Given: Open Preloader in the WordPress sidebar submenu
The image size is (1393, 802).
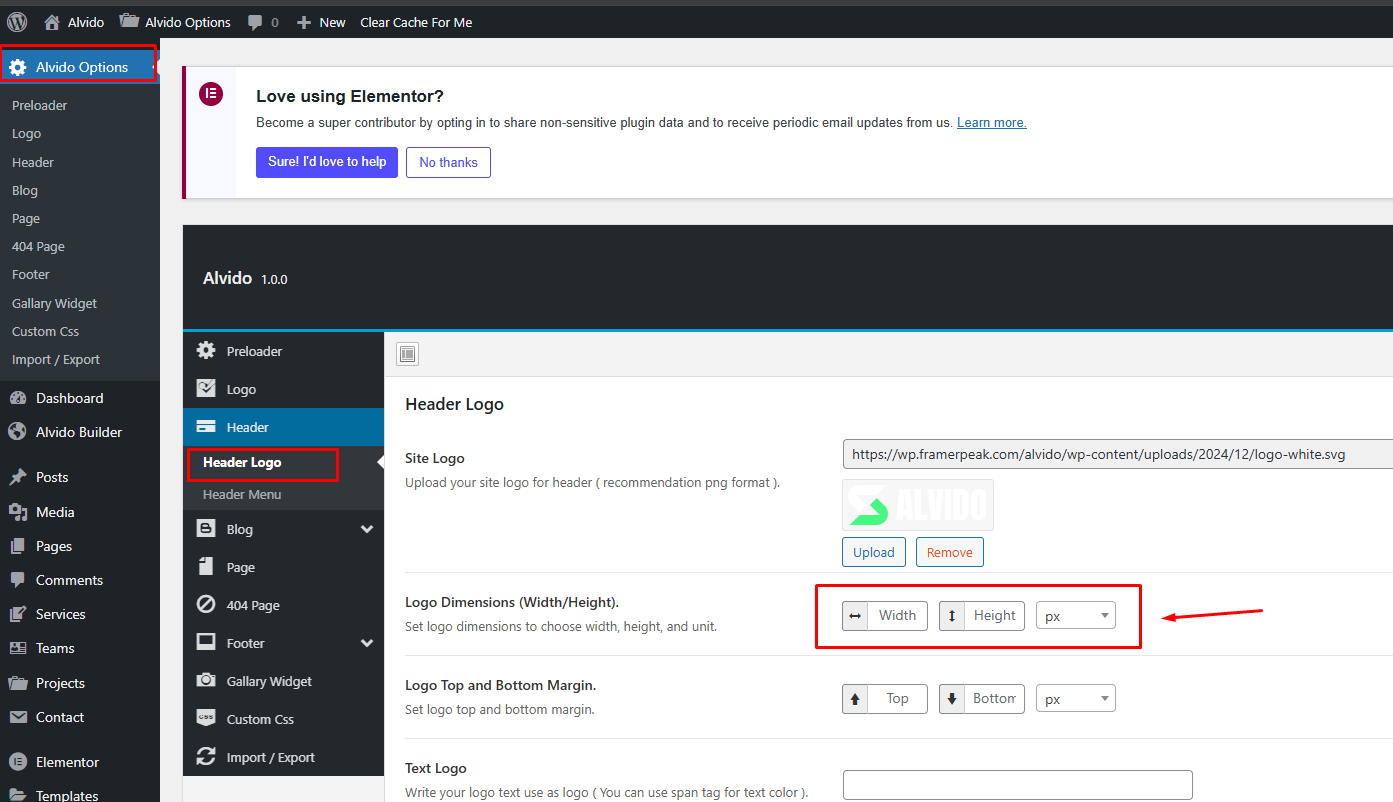Looking at the screenshot, I should [x=40, y=105].
